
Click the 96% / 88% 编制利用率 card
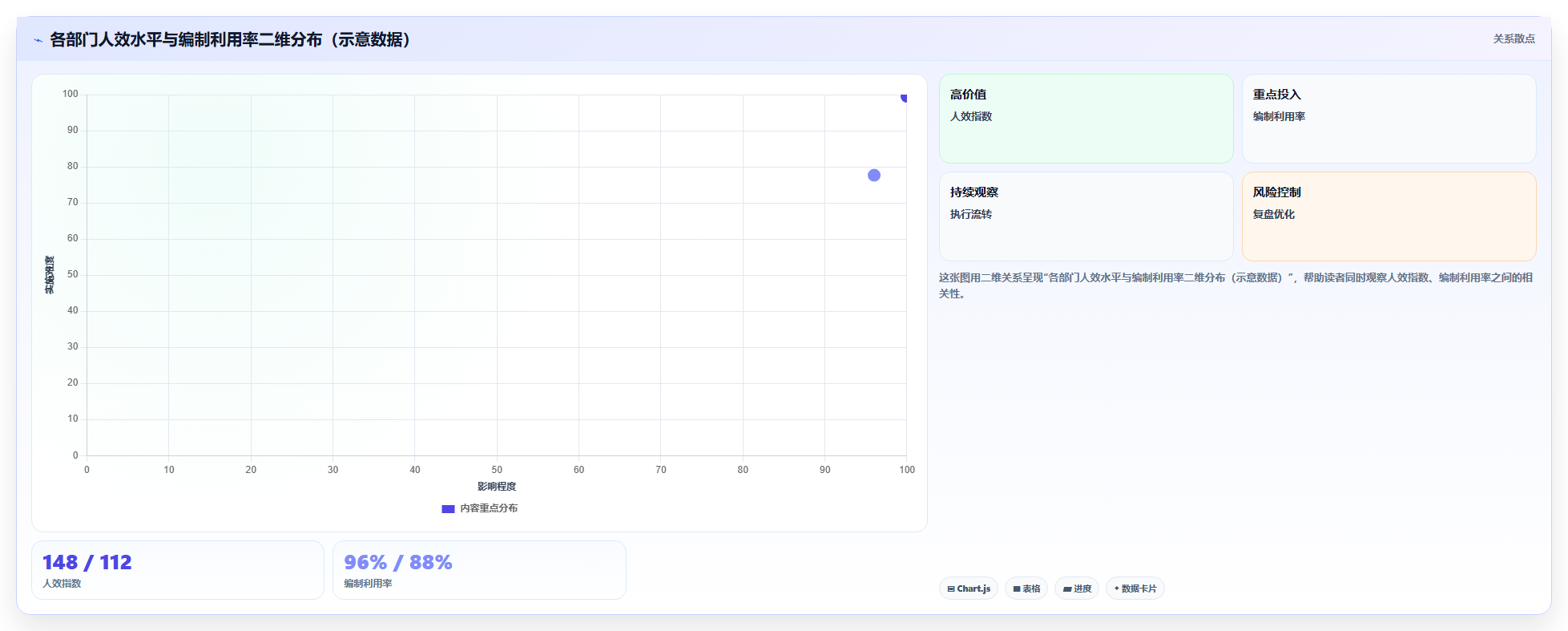coord(479,570)
